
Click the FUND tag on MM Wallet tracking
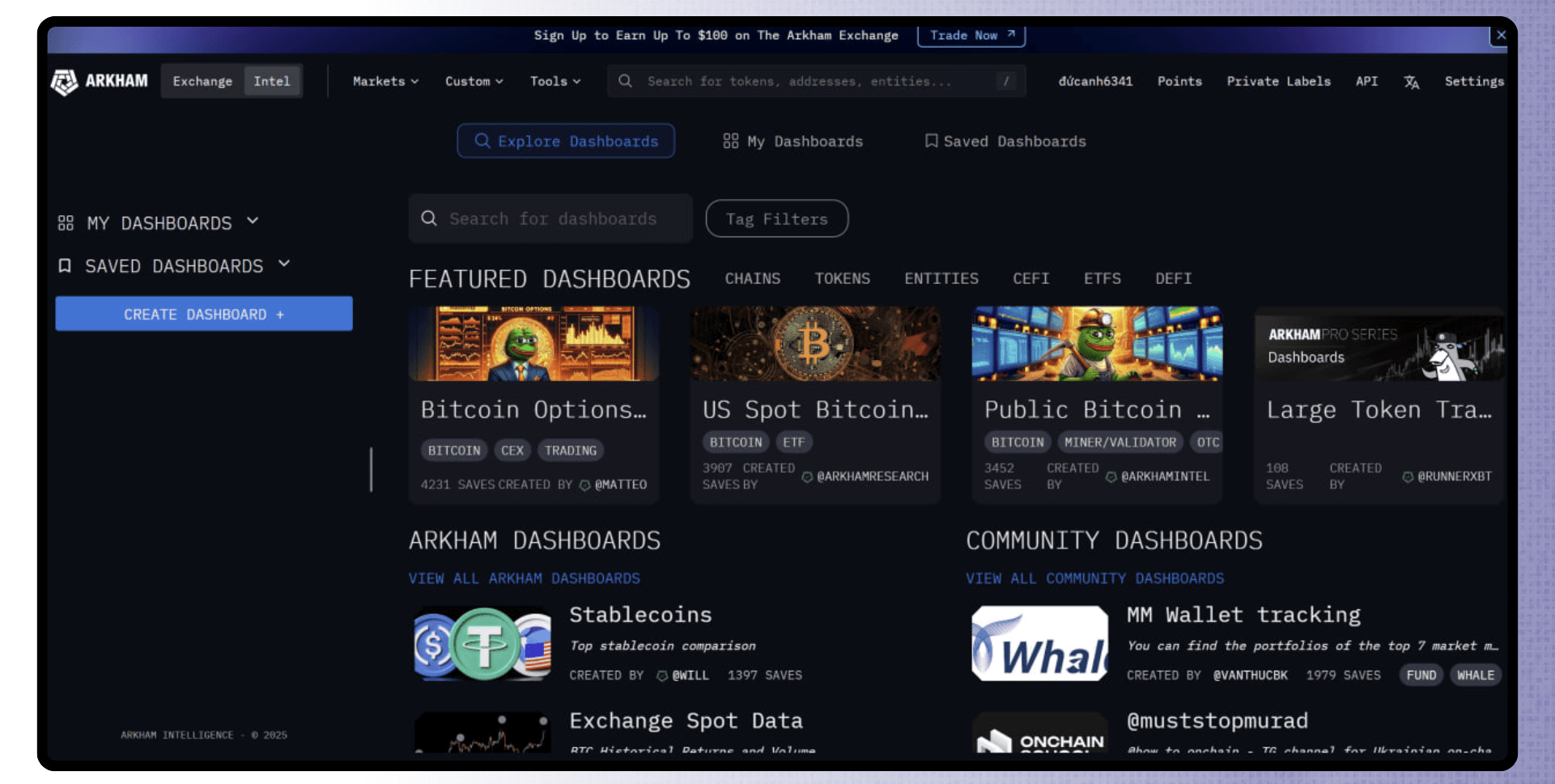coord(1421,676)
